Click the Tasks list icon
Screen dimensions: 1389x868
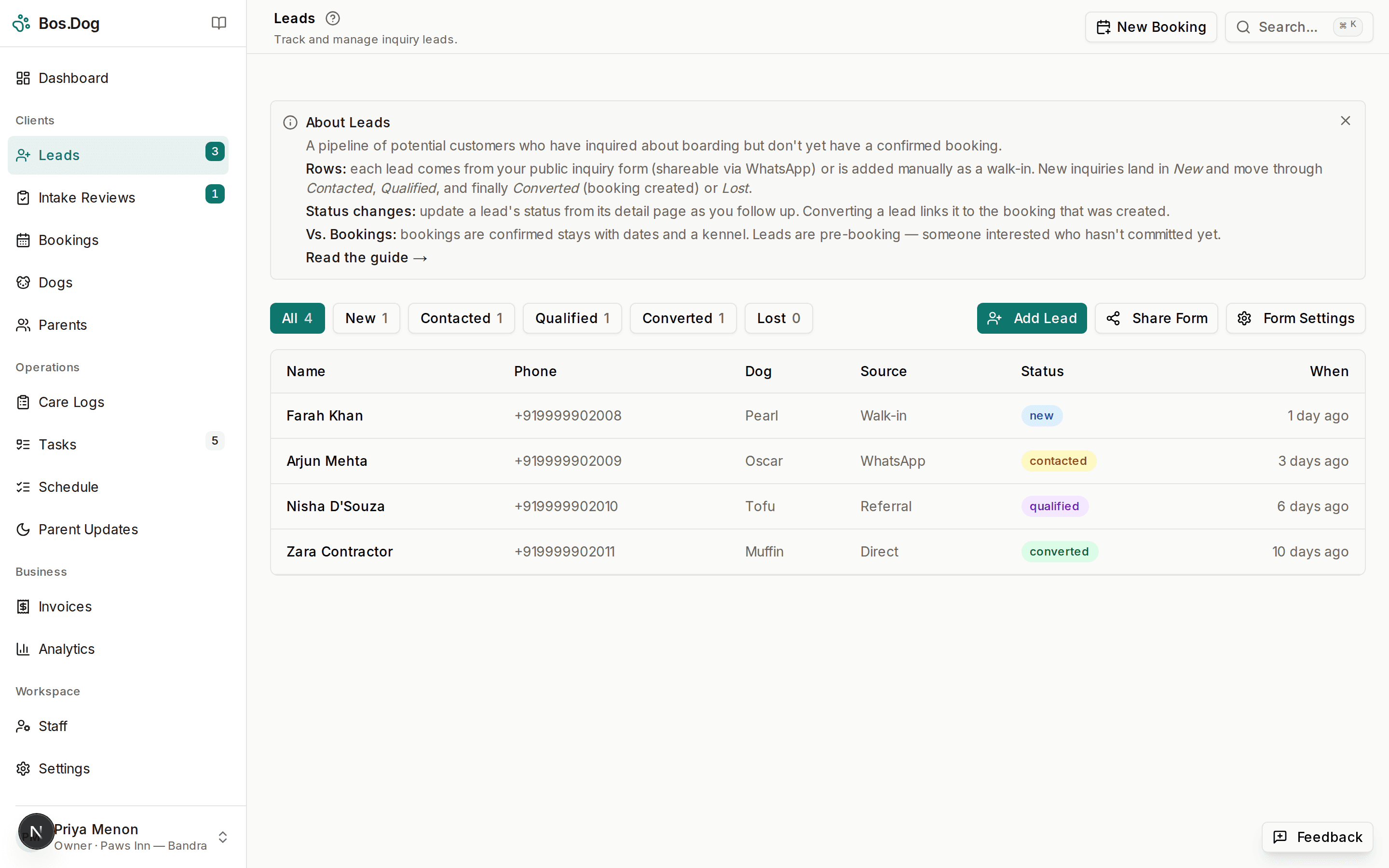23,444
